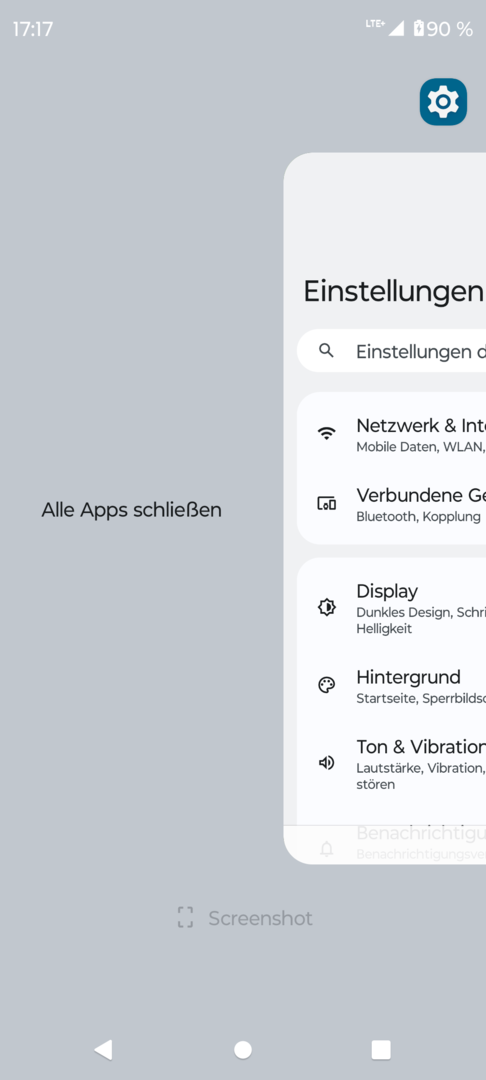486x1080 pixels.
Task: Tap Alle Apps schließen
Action: [x=131, y=510]
